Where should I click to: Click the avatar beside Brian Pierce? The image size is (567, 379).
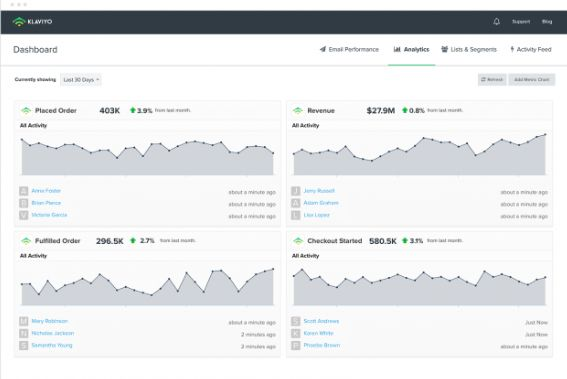[24, 203]
